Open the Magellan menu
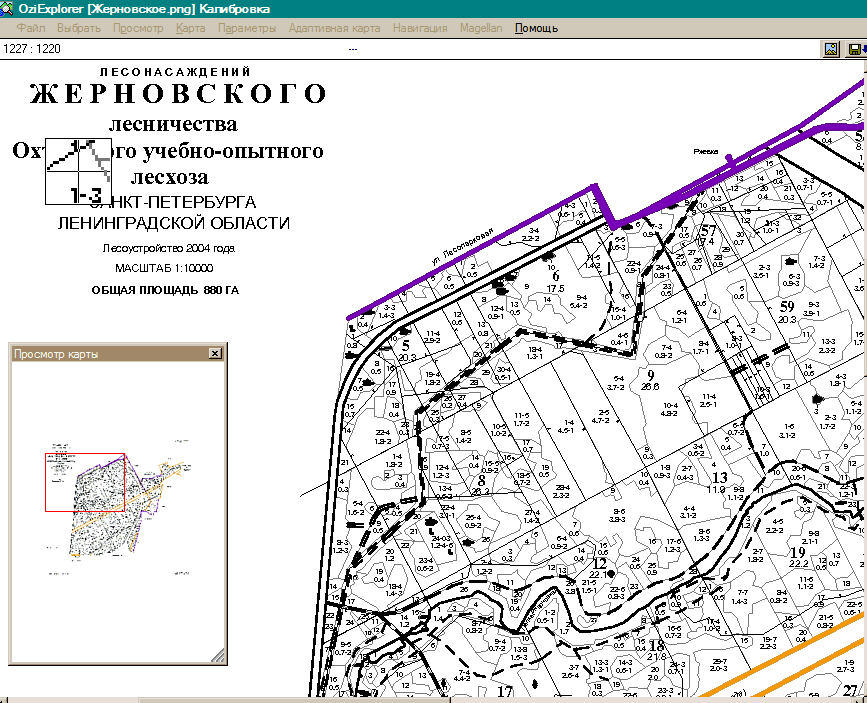This screenshot has height=703, width=867. (x=481, y=28)
